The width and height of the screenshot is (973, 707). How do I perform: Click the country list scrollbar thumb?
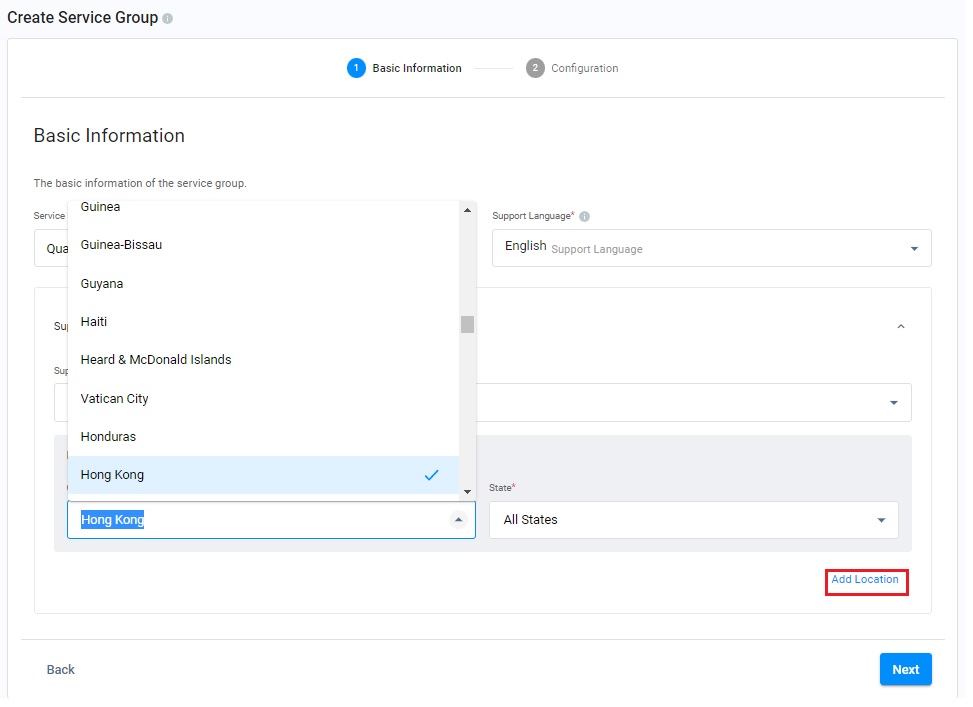click(x=467, y=324)
